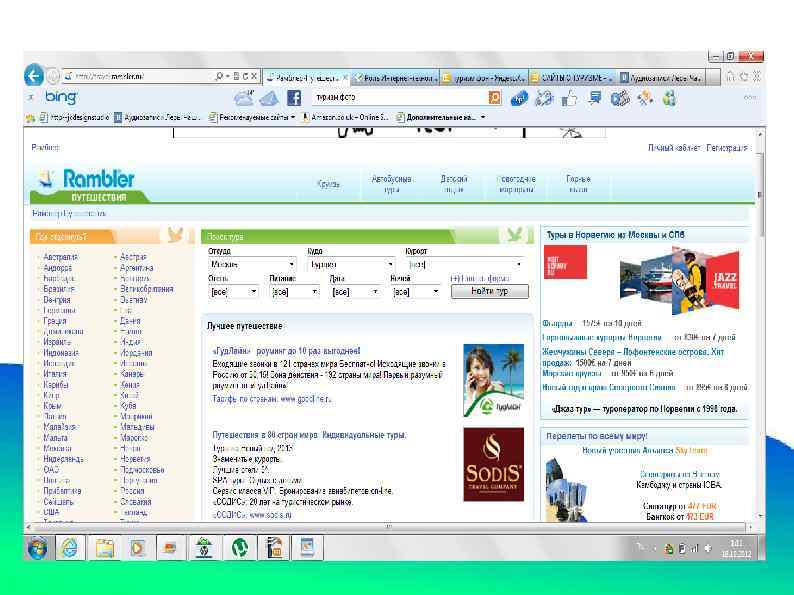The image size is (794, 595).
Task: Click the Rambler Путешествия logo
Action: (x=89, y=185)
